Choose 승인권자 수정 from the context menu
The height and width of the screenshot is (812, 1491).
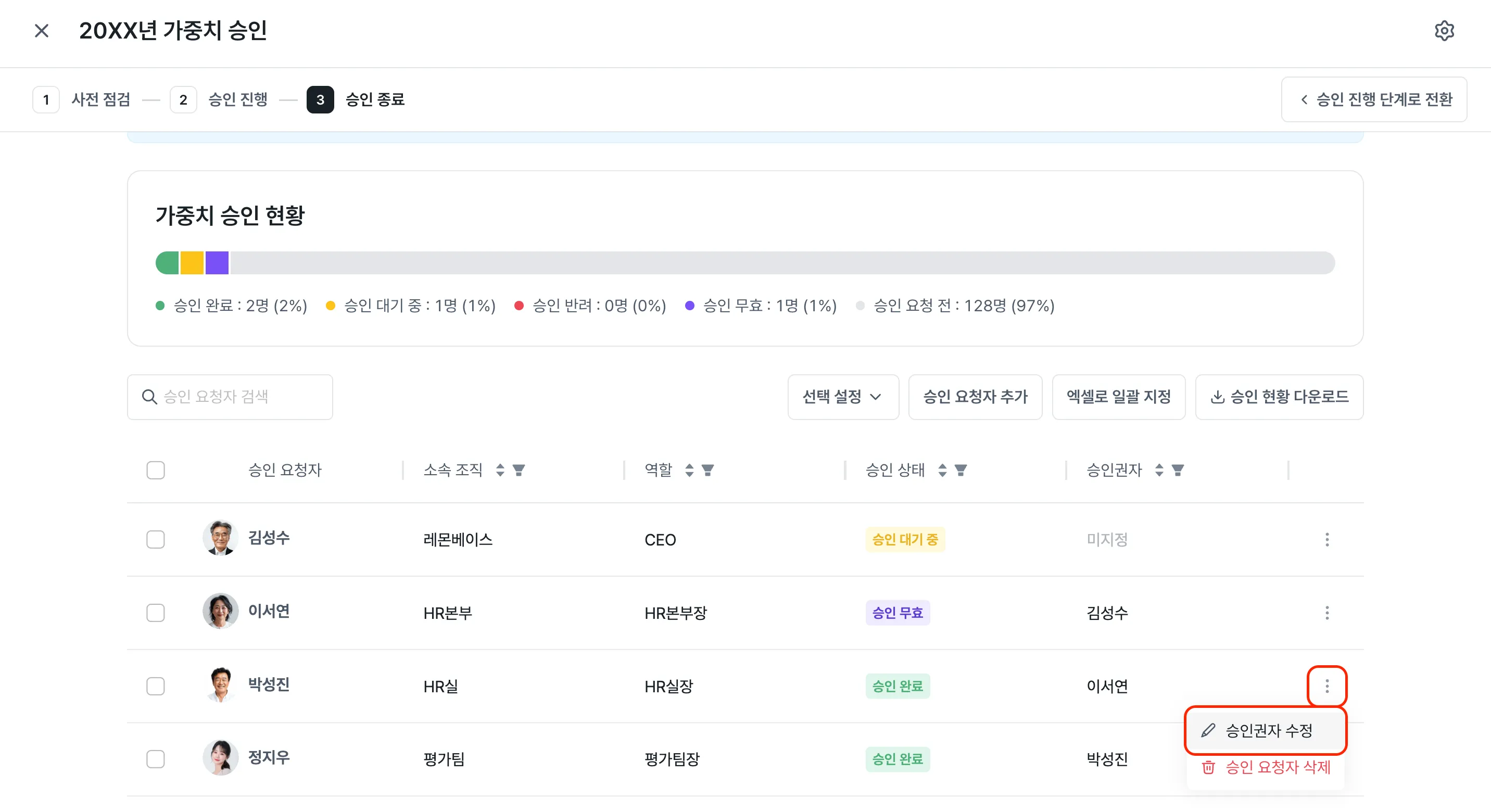click(x=1265, y=730)
